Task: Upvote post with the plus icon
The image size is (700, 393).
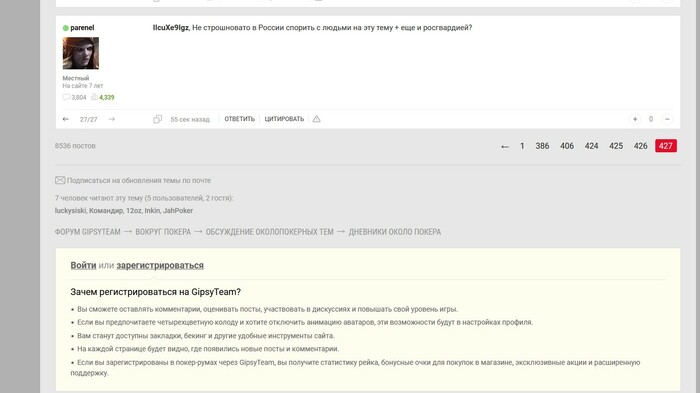Action: (x=635, y=119)
